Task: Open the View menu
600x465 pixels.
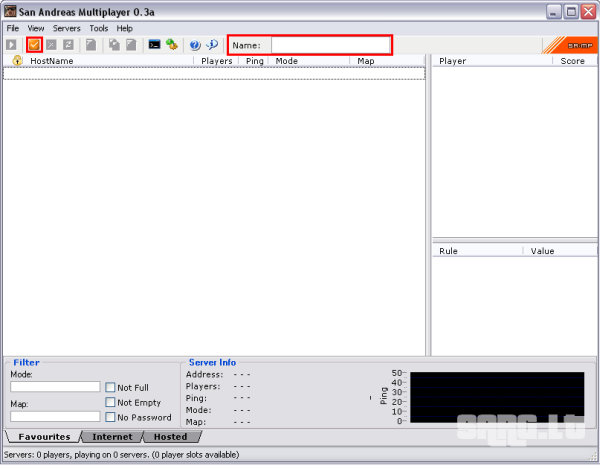Action: pos(36,28)
